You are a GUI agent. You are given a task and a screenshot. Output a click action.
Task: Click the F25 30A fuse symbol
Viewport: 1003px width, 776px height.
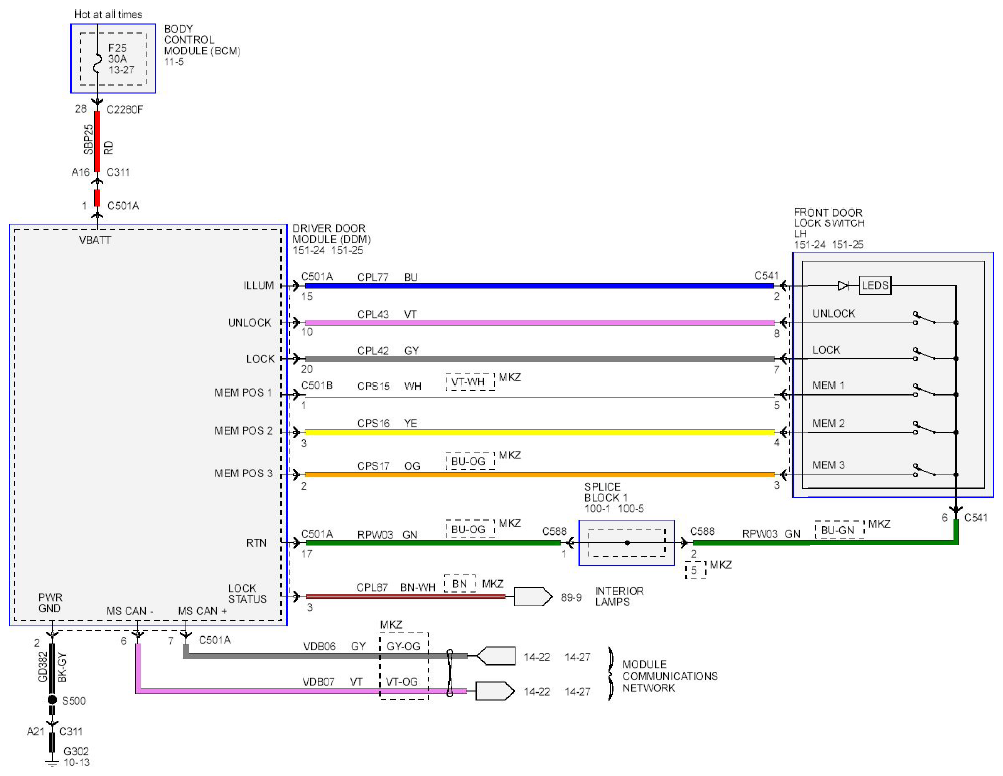pyautogui.click(x=97, y=59)
